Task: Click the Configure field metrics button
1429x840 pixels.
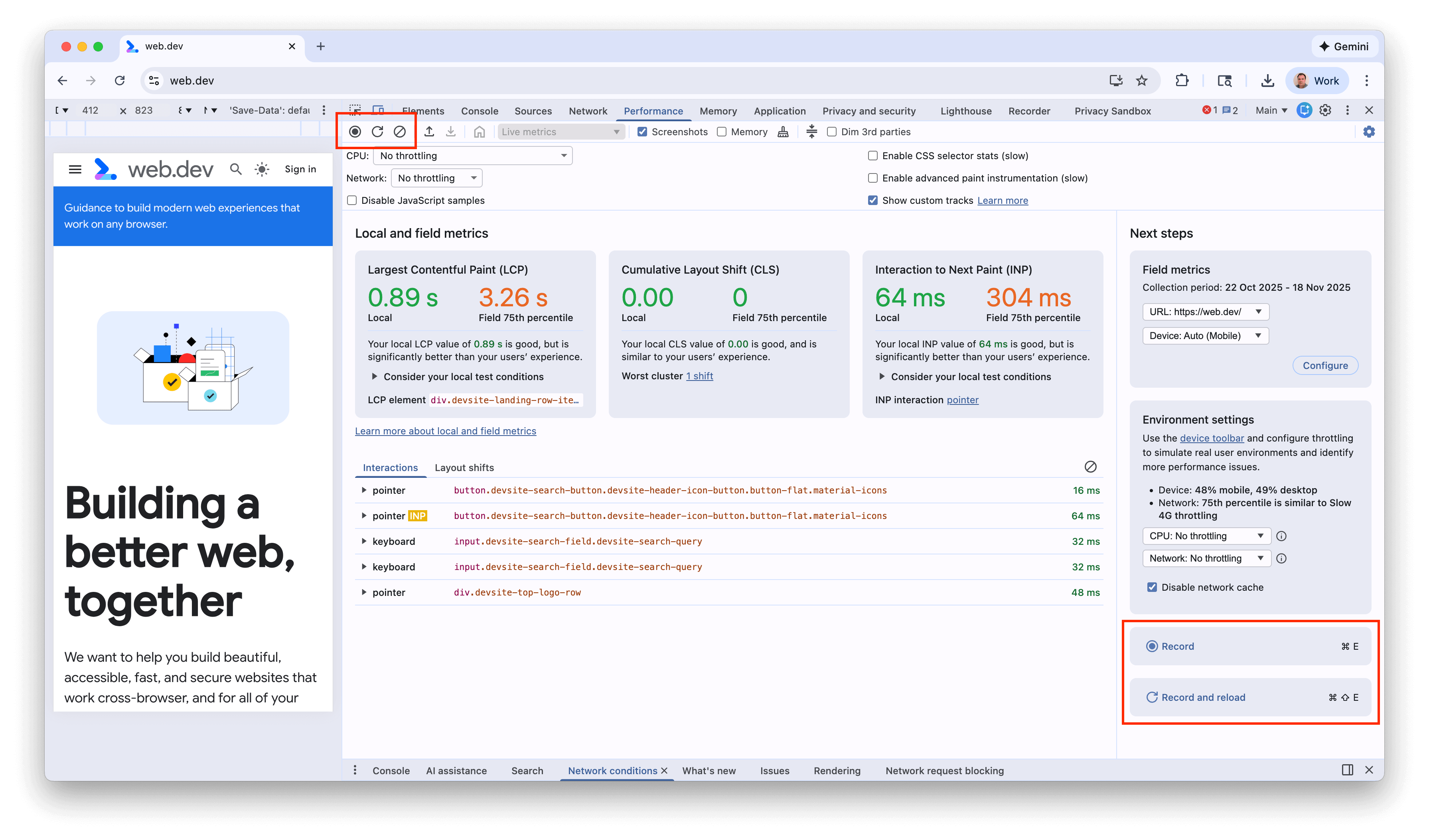Action: click(x=1325, y=365)
